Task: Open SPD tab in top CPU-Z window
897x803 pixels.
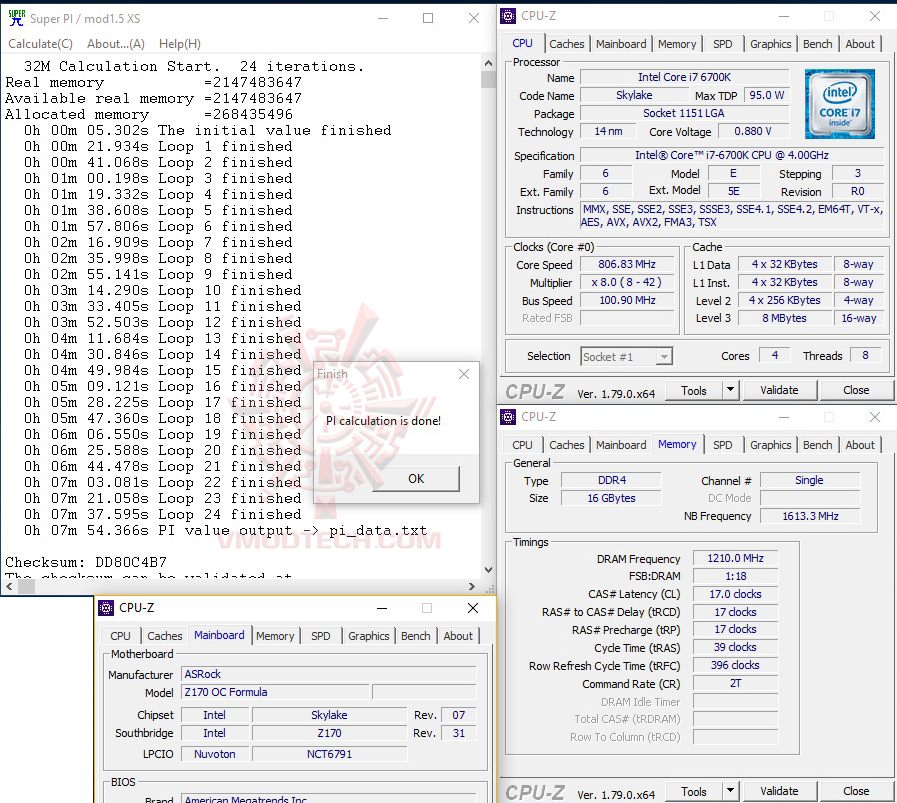Action: 723,44
